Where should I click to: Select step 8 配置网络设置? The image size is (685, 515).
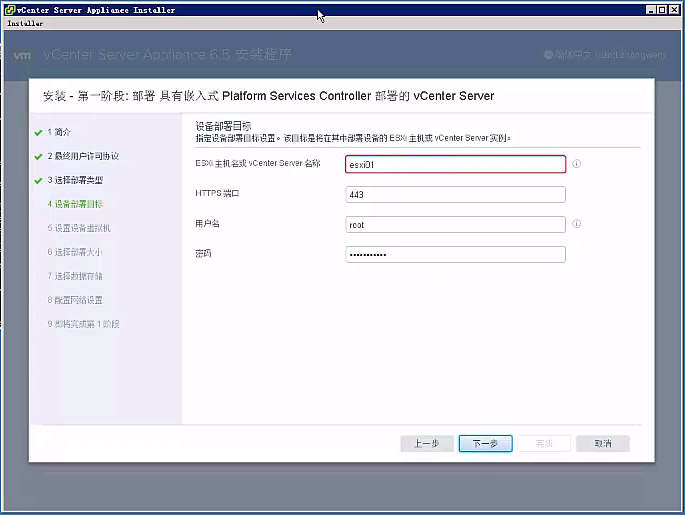click(75, 300)
